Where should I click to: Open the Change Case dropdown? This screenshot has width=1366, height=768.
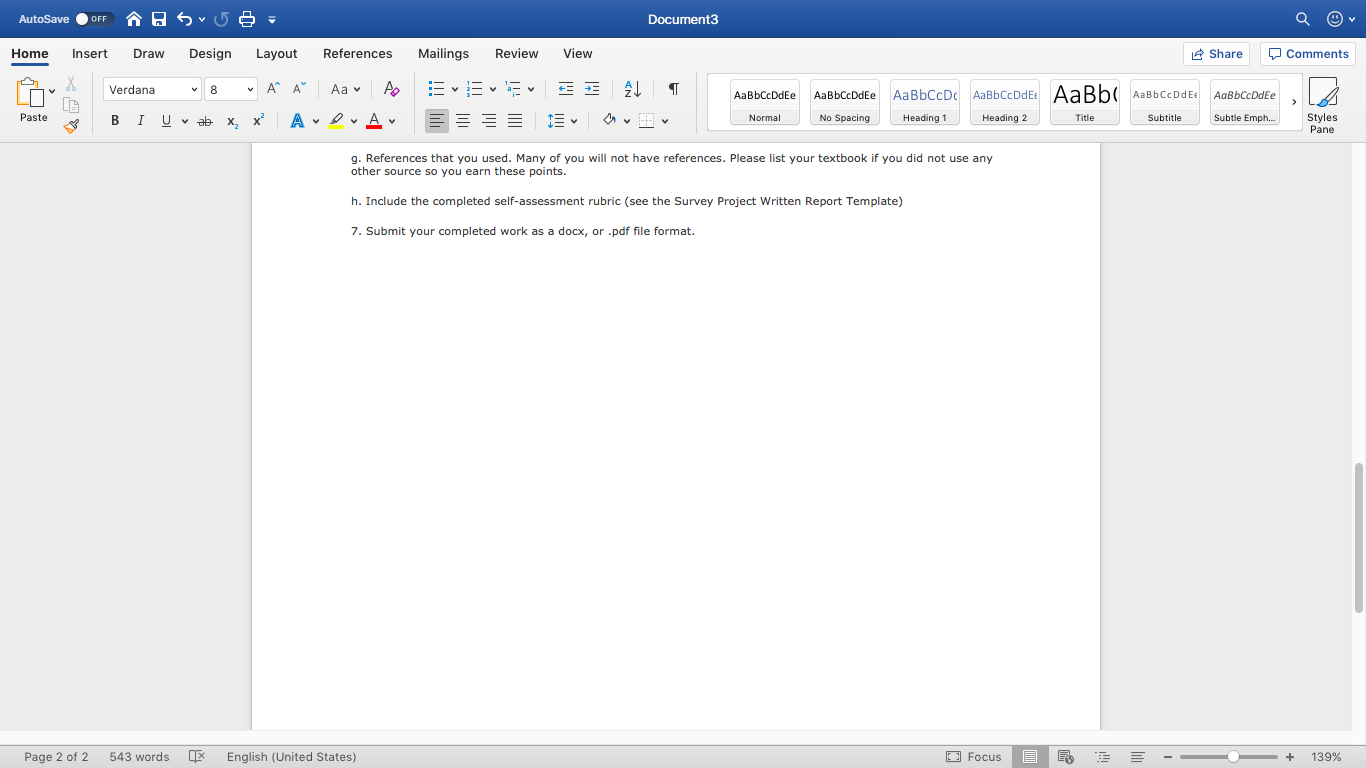point(345,89)
